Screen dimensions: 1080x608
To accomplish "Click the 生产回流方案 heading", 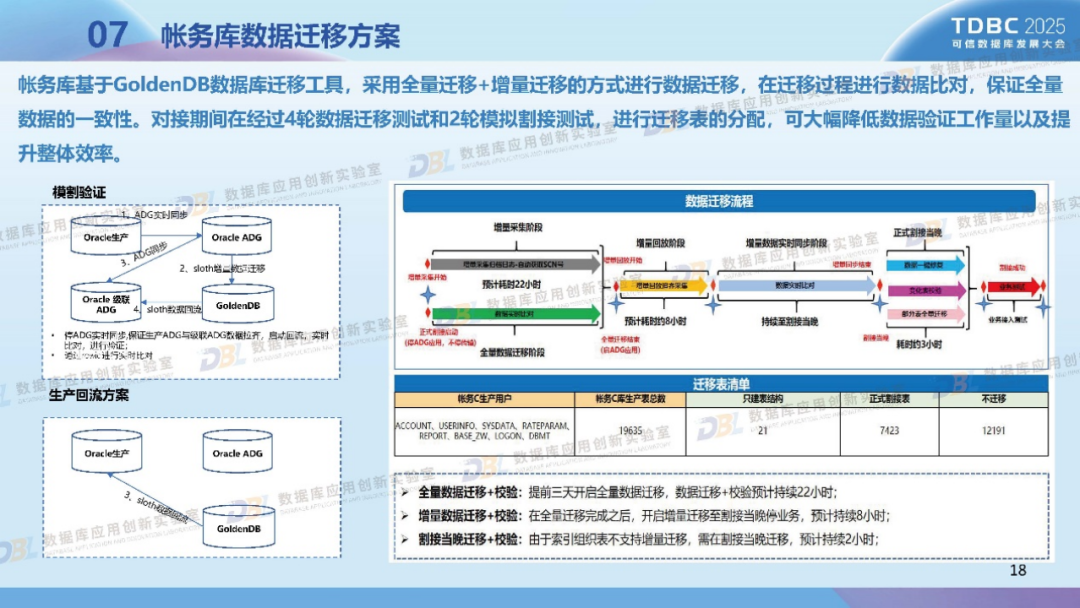I will point(89,395).
